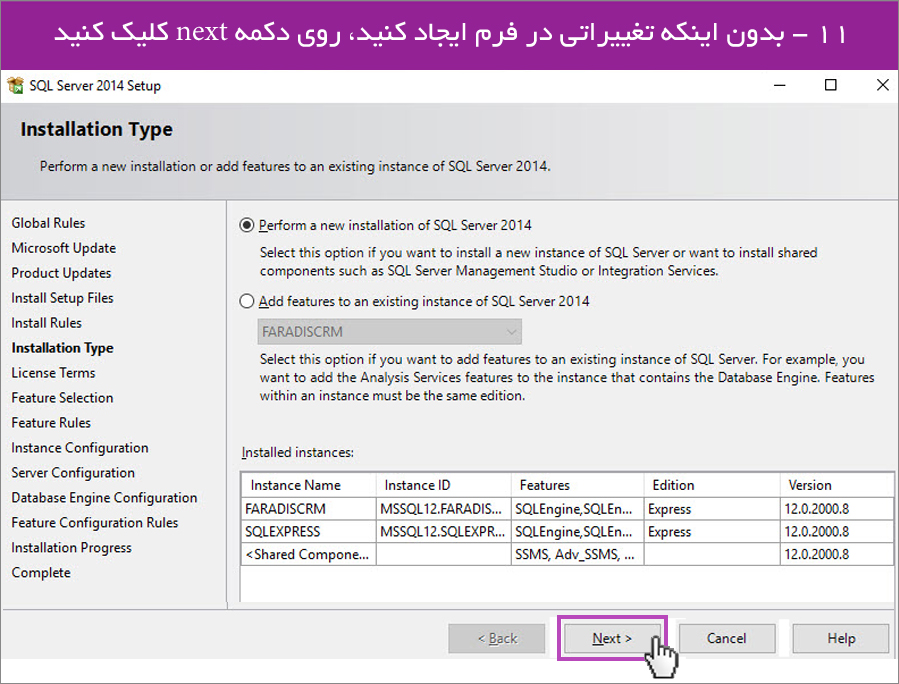Screen dimensions: 899x684
Task: Open Feature Selection step in sidebar
Action: [62, 398]
